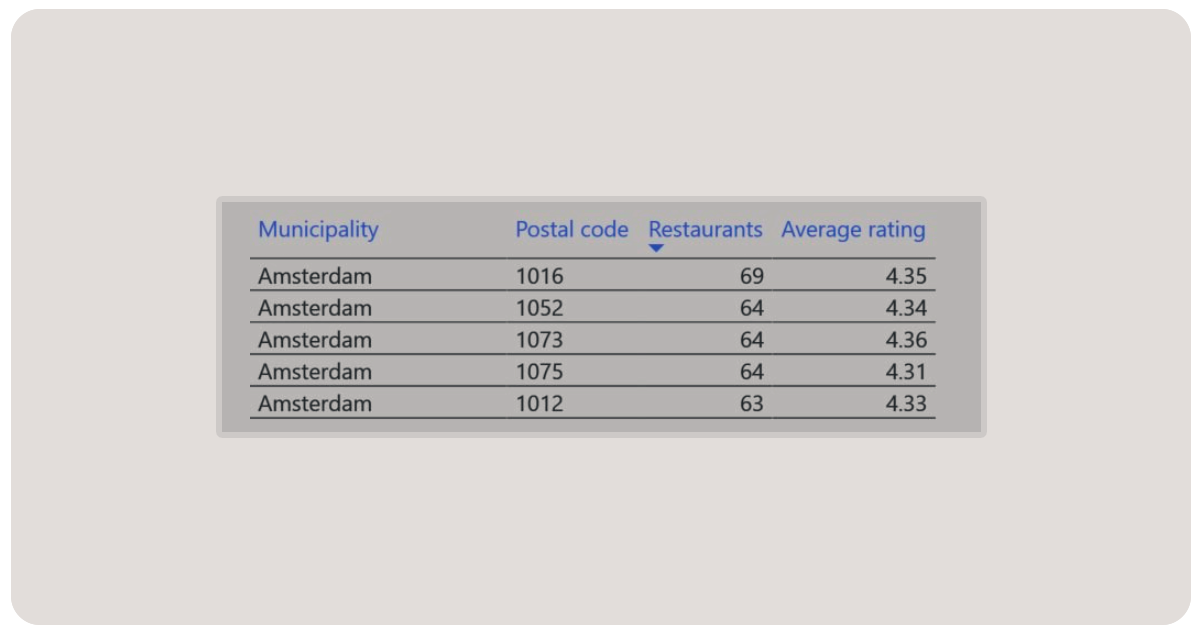
Task: Sort by the Municipality column header
Action: coord(318,230)
